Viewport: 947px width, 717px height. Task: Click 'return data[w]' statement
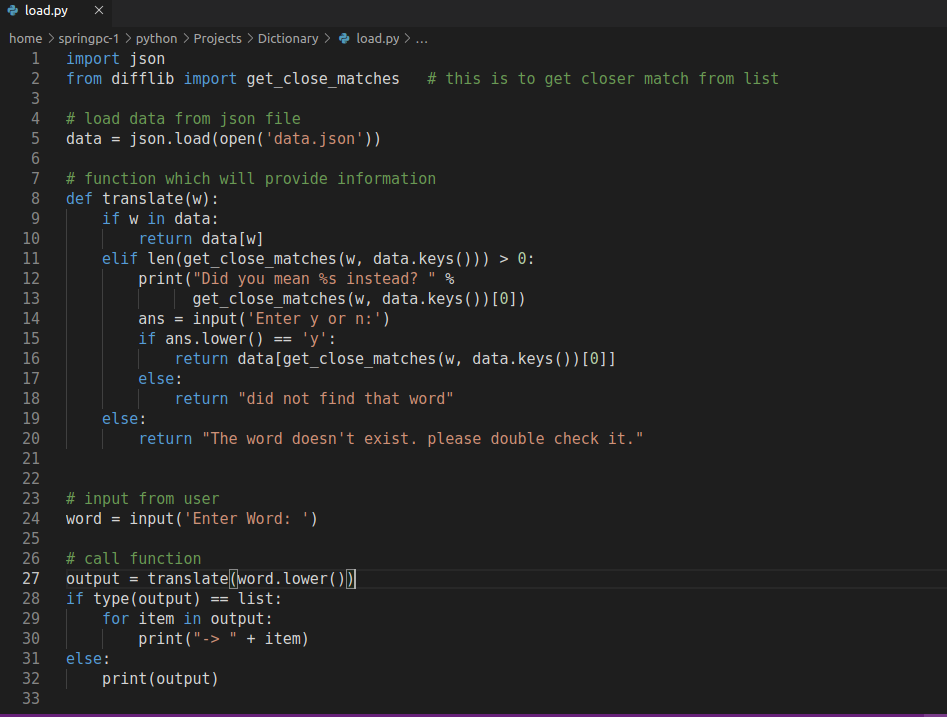(201, 239)
